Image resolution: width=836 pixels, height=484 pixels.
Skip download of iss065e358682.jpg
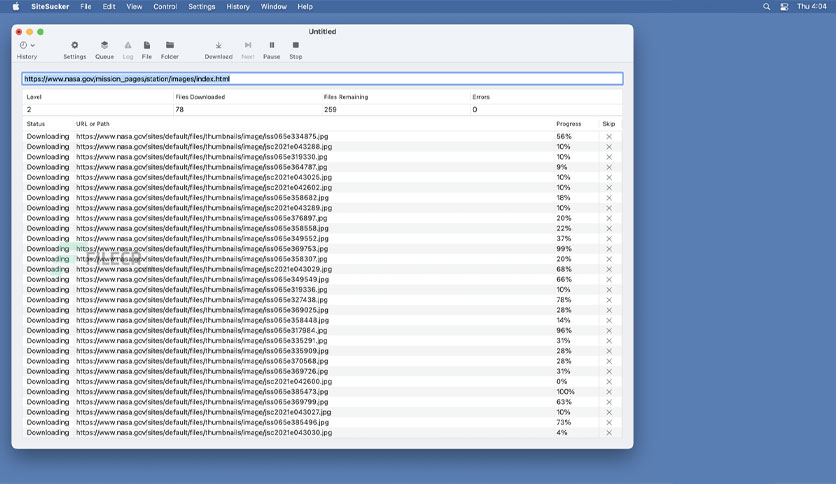pyautogui.click(x=609, y=198)
